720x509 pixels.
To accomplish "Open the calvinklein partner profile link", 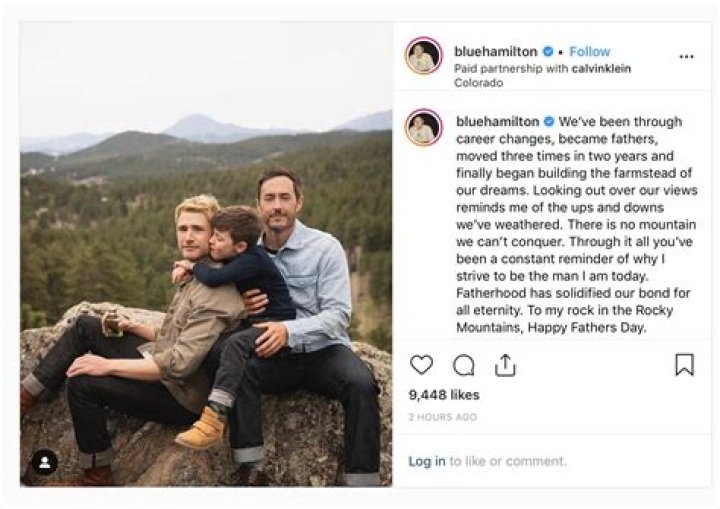I will (x=601, y=68).
